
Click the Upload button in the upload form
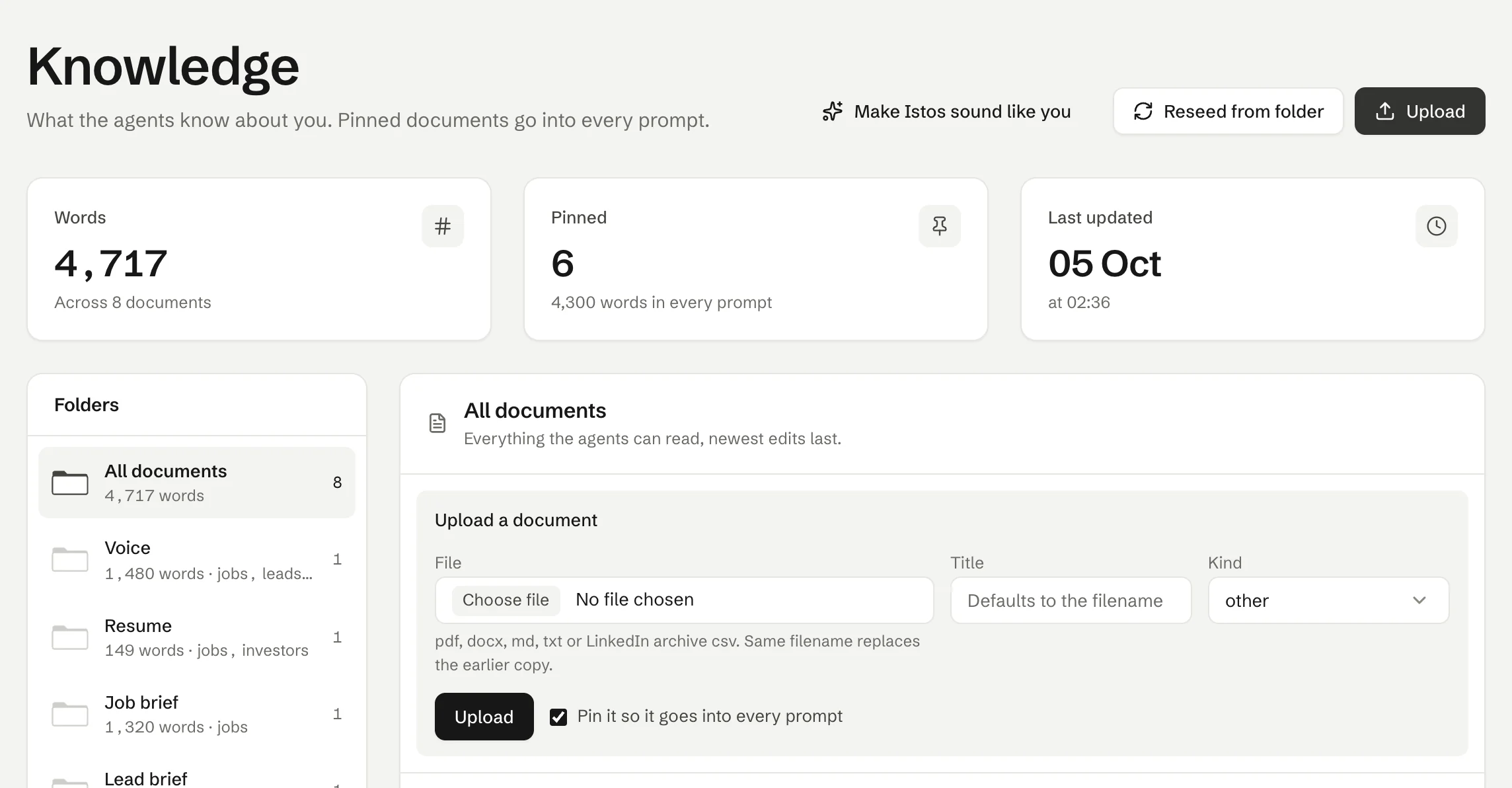click(484, 717)
